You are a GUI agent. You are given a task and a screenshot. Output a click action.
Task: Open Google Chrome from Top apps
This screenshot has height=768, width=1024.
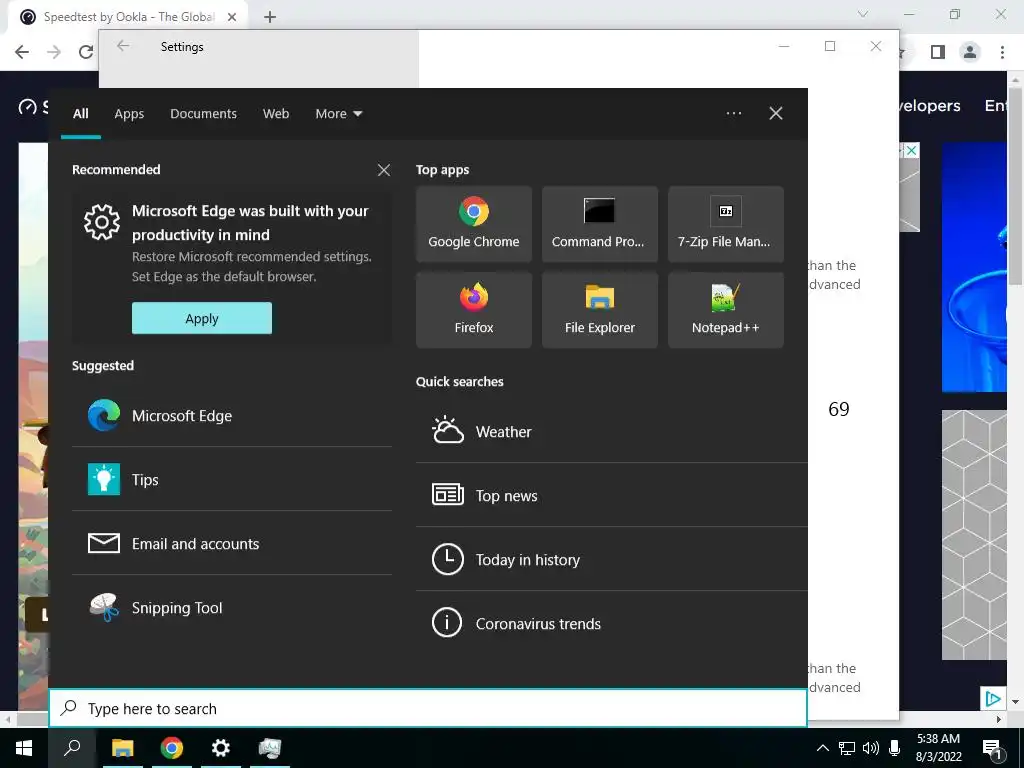pyautogui.click(x=473, y=224)
